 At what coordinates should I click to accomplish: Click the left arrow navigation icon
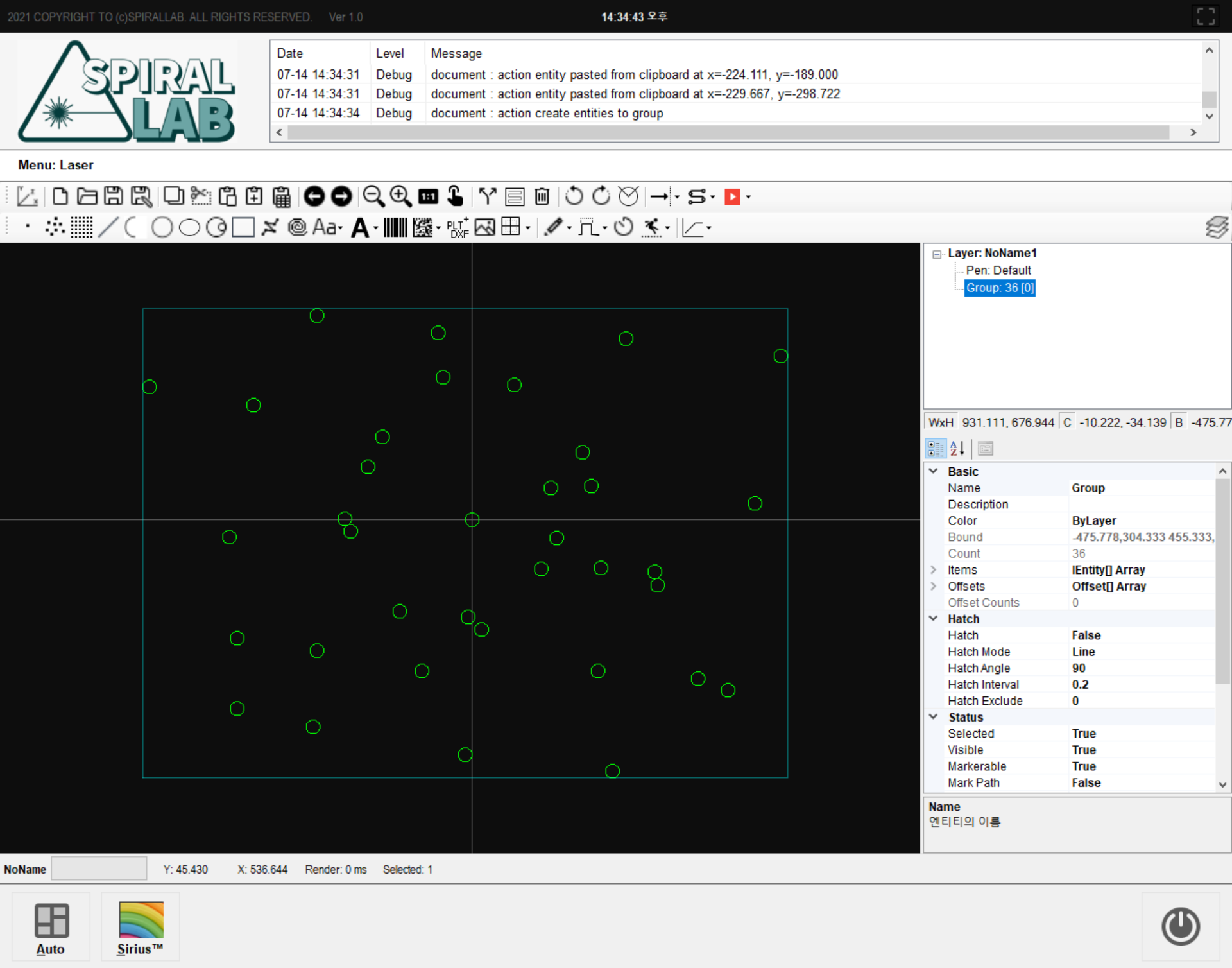pyautogui.click(x=314, y=196)
